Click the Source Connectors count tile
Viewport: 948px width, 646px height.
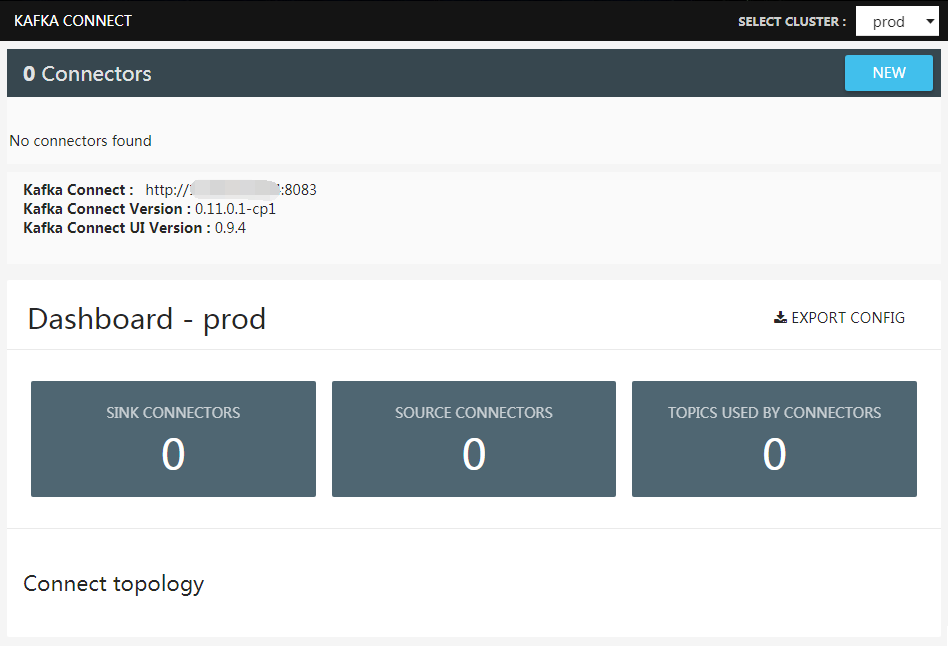click(x=473, y=439)
